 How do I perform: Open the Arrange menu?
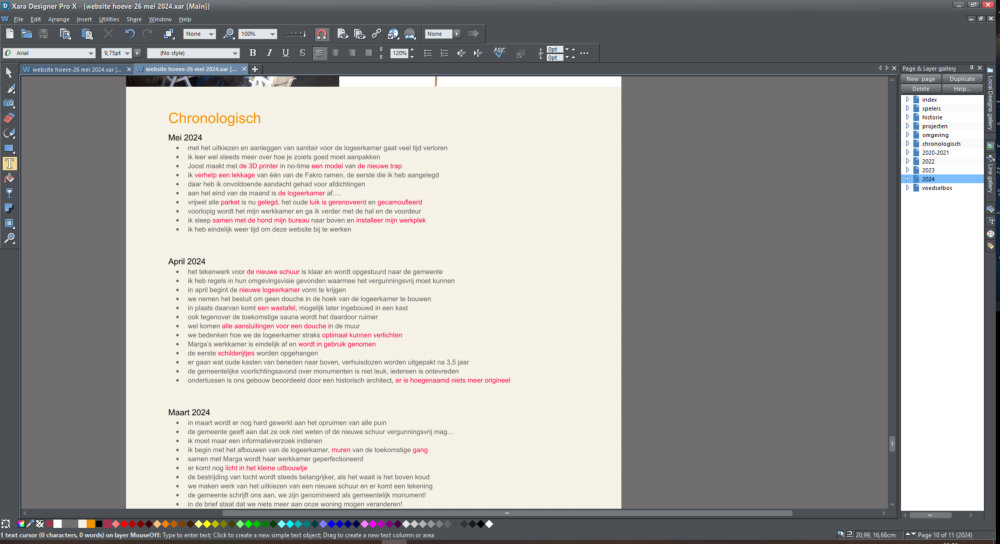58,19
